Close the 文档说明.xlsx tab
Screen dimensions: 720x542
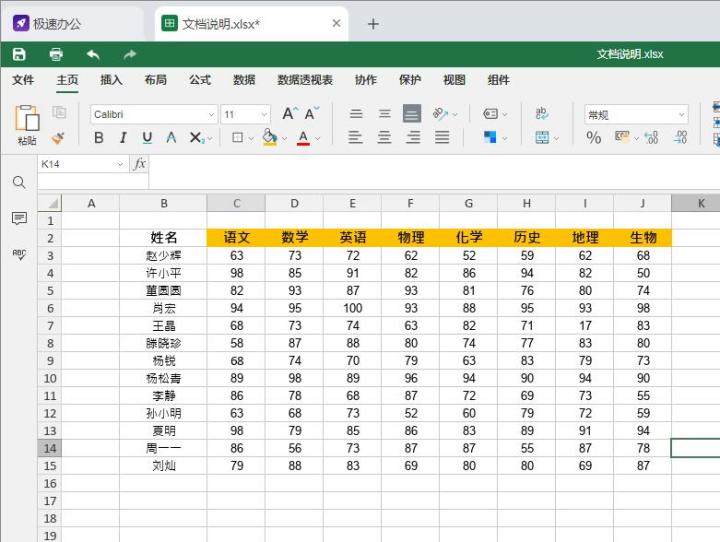pyautogui.click(x=337, y=23)
